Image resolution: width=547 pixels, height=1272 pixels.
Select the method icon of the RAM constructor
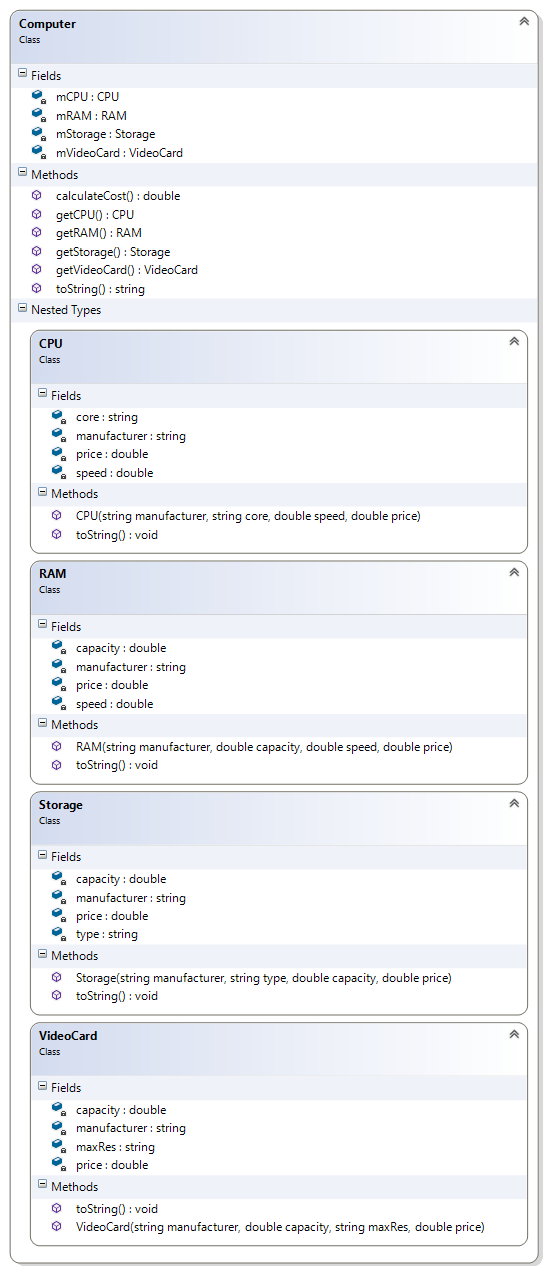click(57, 747)
